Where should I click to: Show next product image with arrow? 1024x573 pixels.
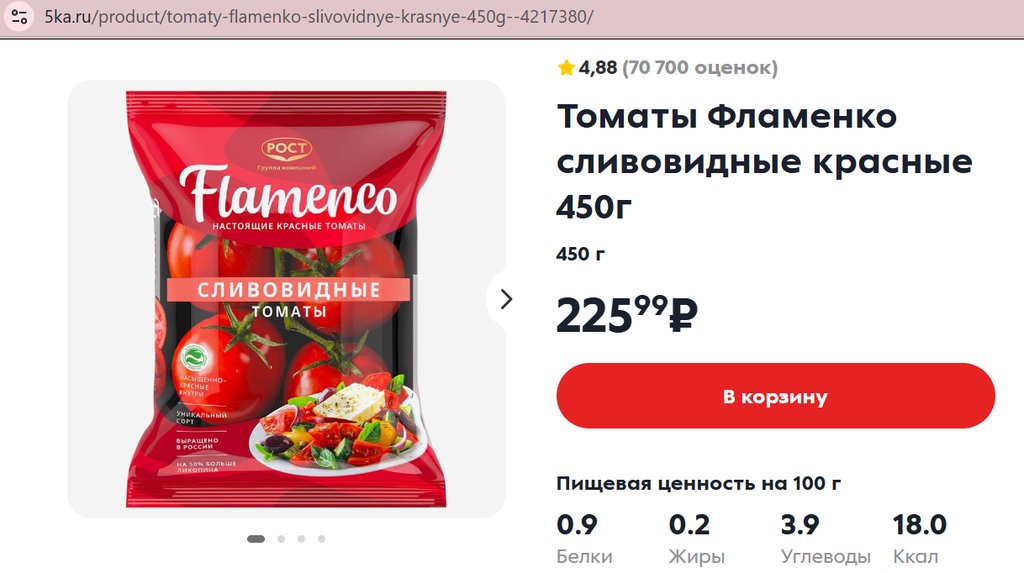pos(505,299)
